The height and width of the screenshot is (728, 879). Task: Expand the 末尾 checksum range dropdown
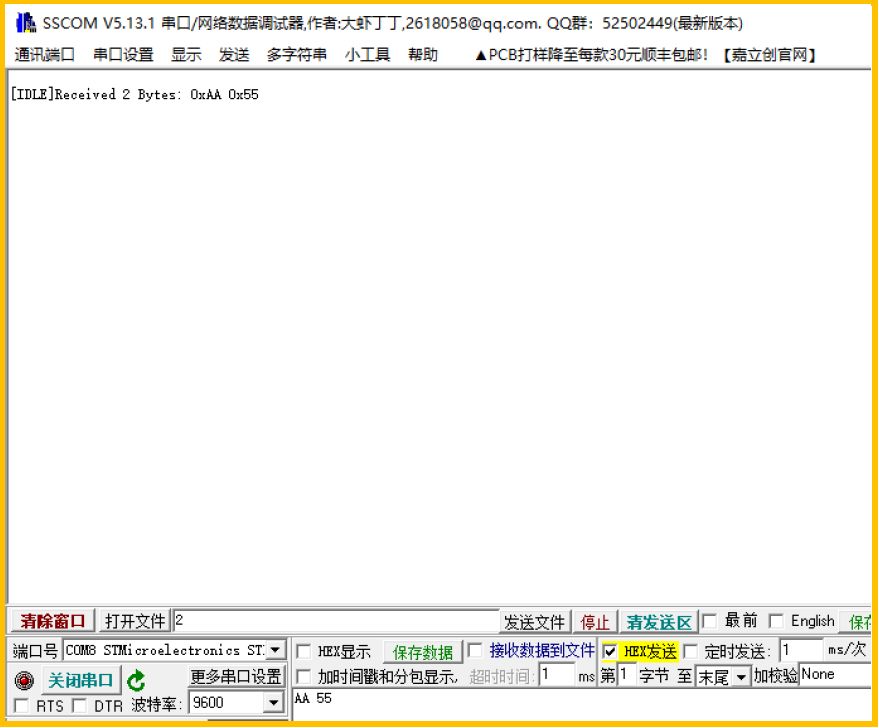741,678
